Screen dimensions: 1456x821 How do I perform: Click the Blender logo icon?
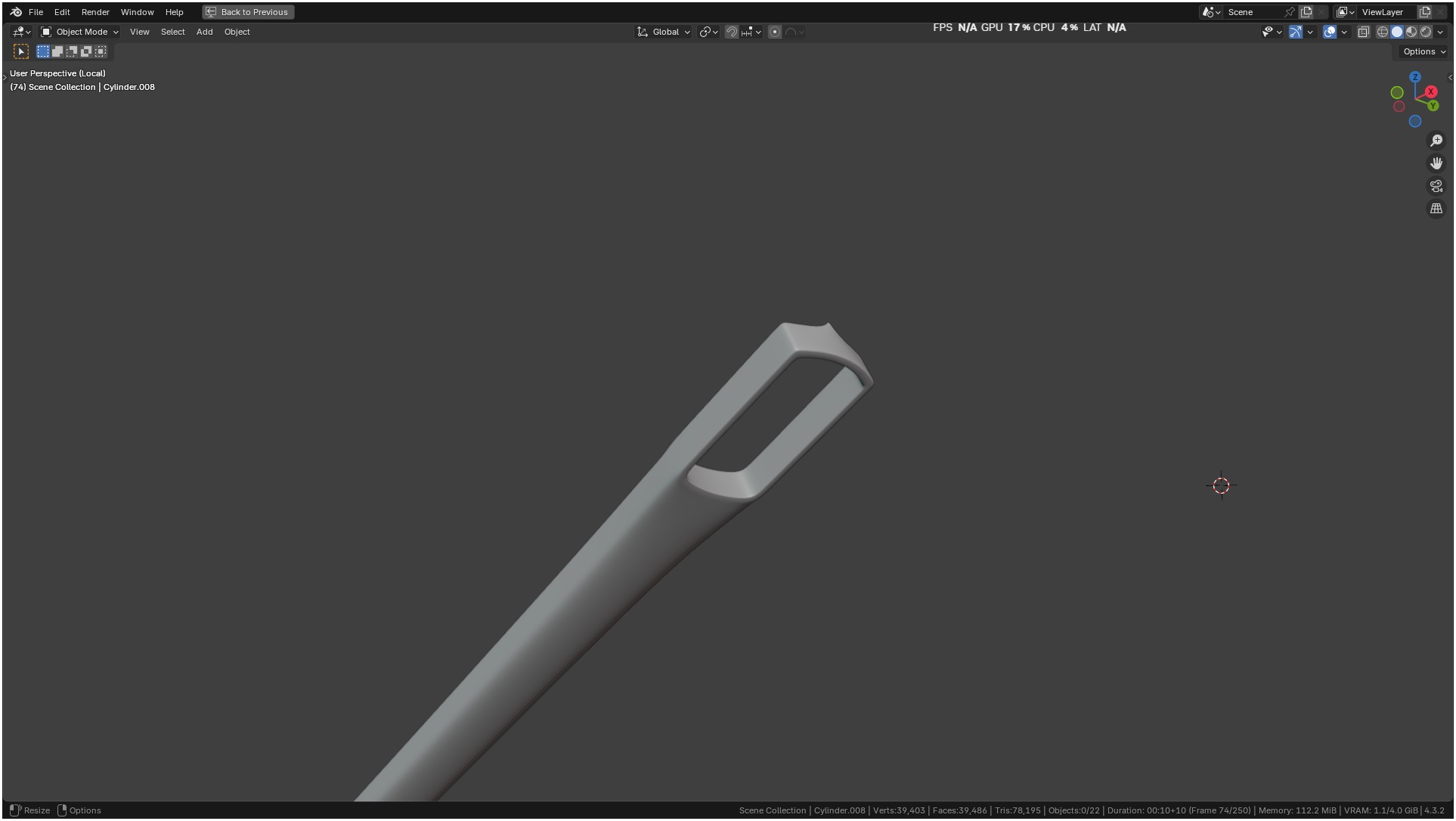click(16, 12)
